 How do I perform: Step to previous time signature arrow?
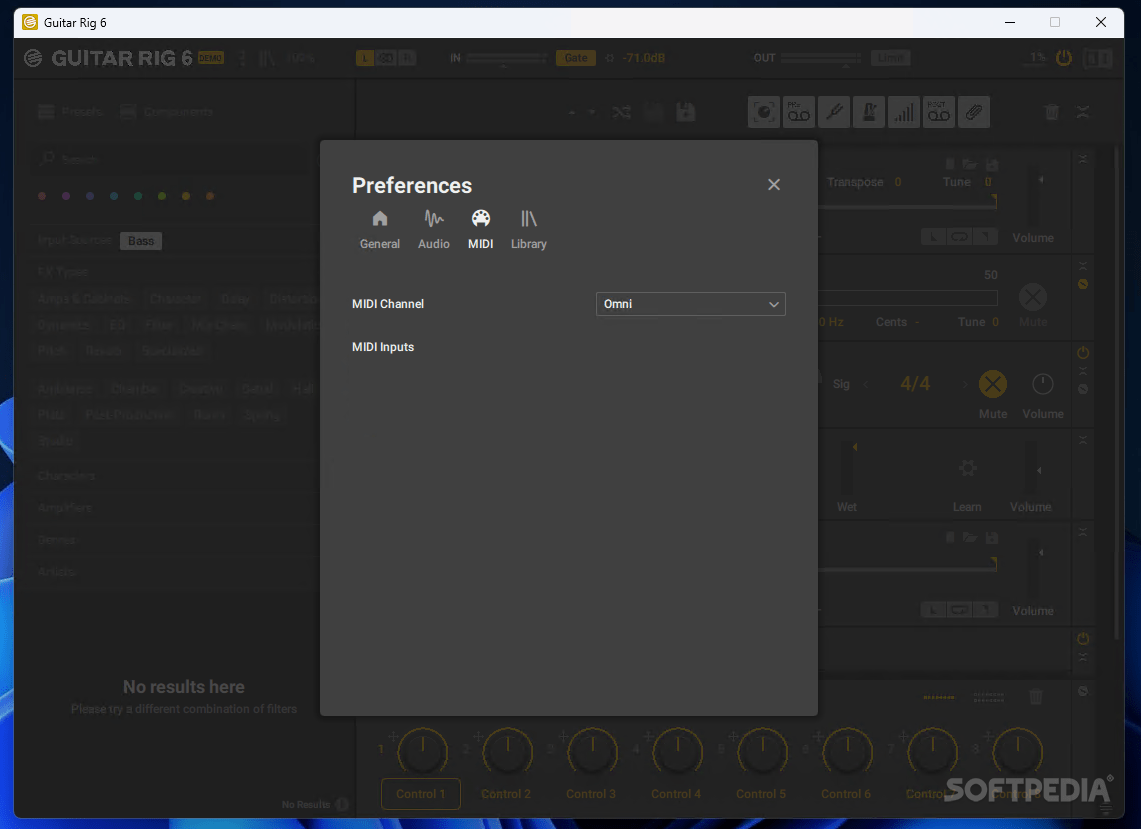coord(865,384)
